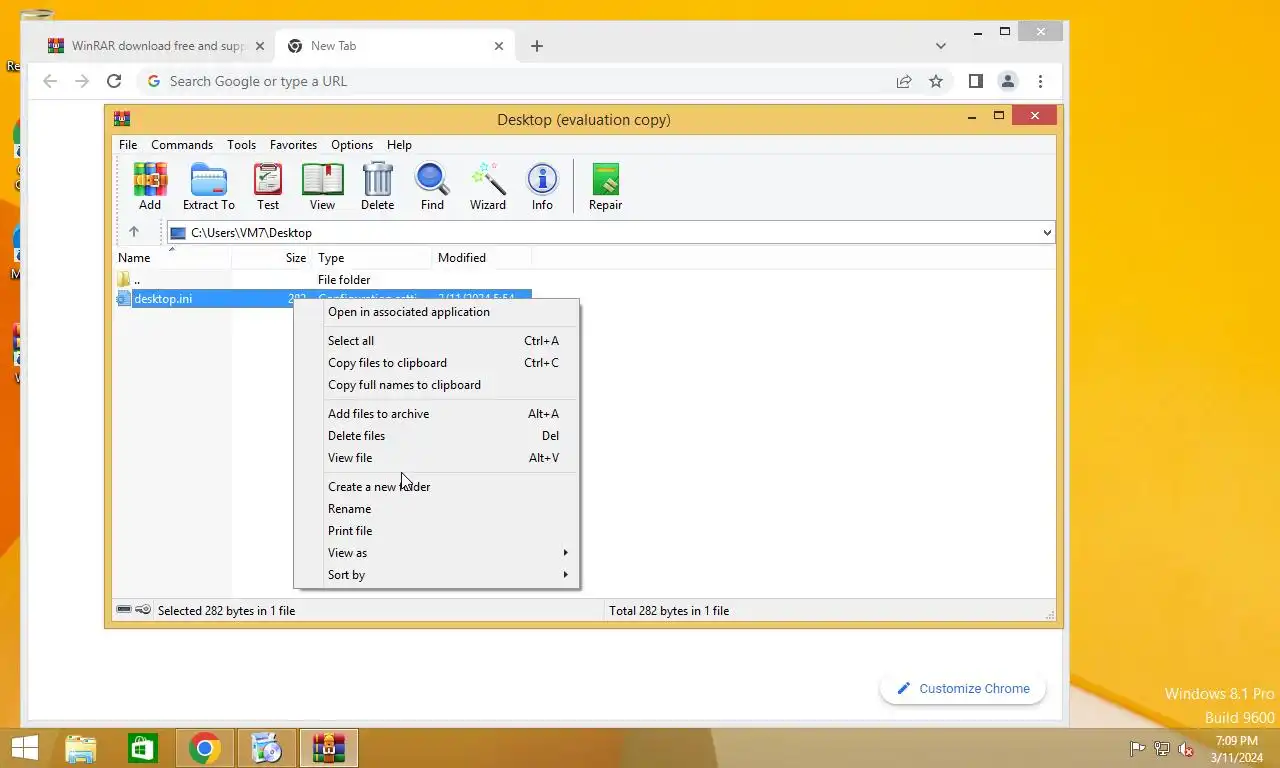Image resolution: width=1280 pixels, height=768 pixels.
Task: Open Chrome three-dot menu
Action: [1040, 81]
